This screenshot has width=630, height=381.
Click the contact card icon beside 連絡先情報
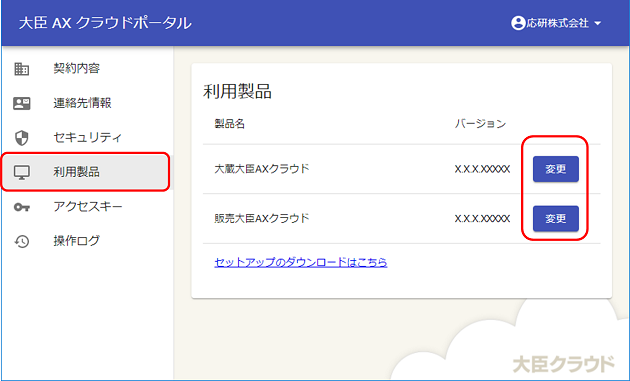click(22, 103)
